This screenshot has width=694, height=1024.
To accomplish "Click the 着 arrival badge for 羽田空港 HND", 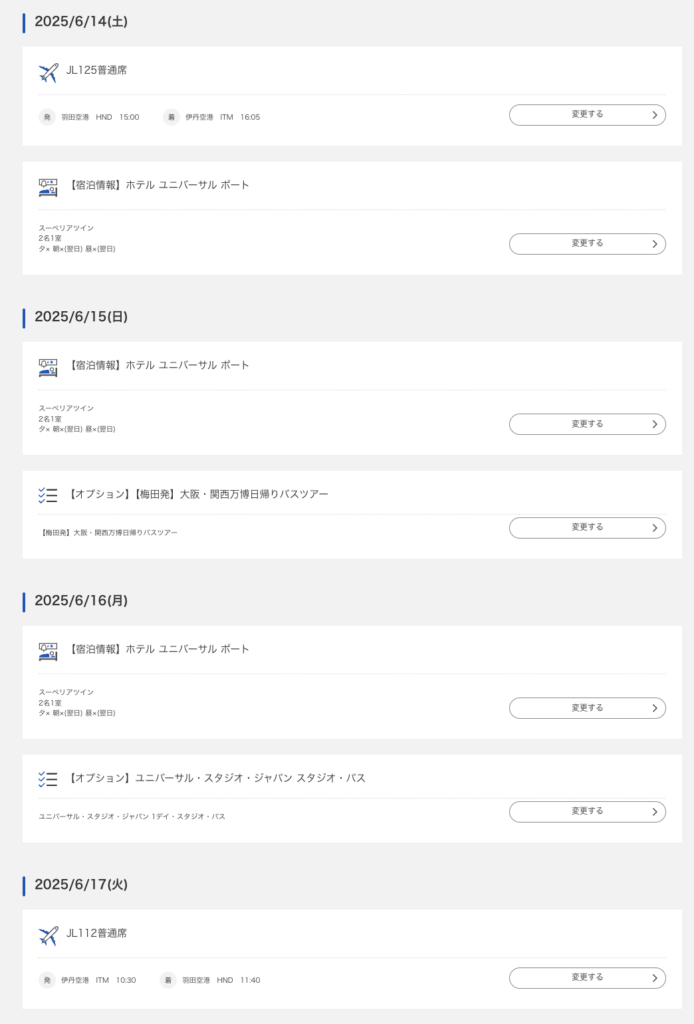I will click(x=168, y=980).
